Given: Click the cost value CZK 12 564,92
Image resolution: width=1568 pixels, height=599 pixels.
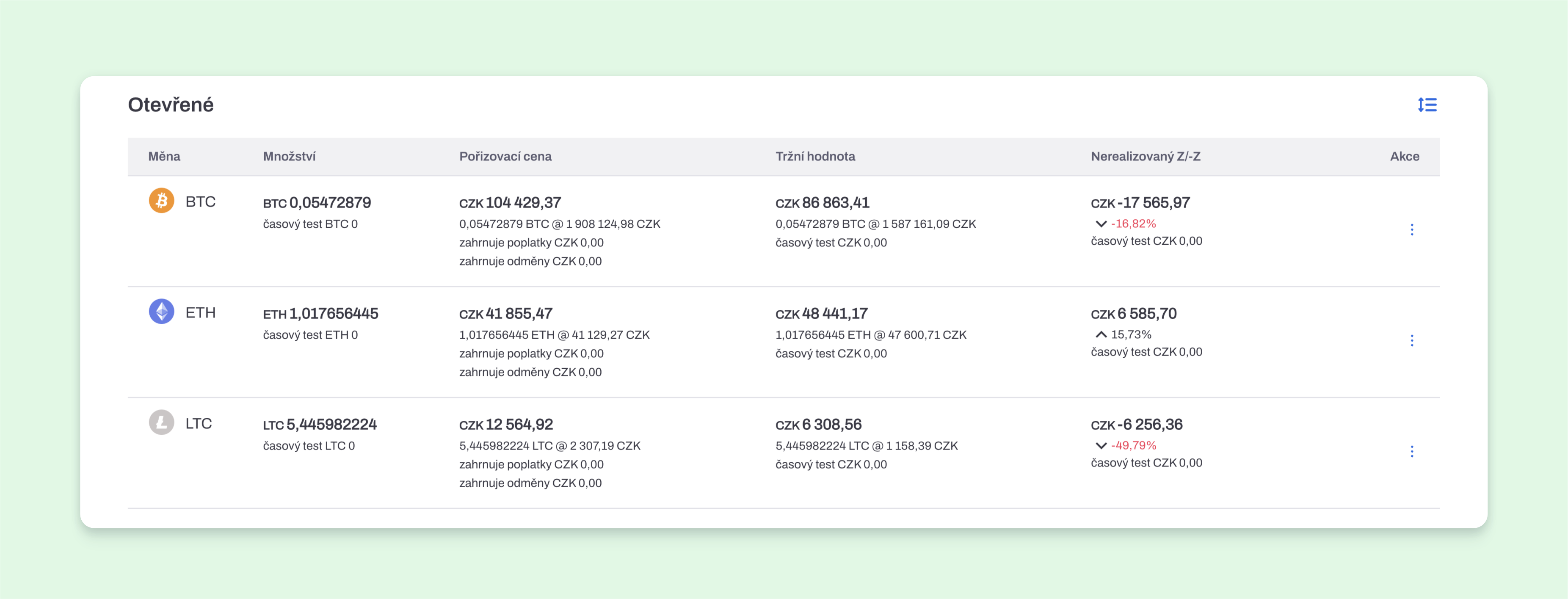Looking at the screenshot, I should point(506,424).
